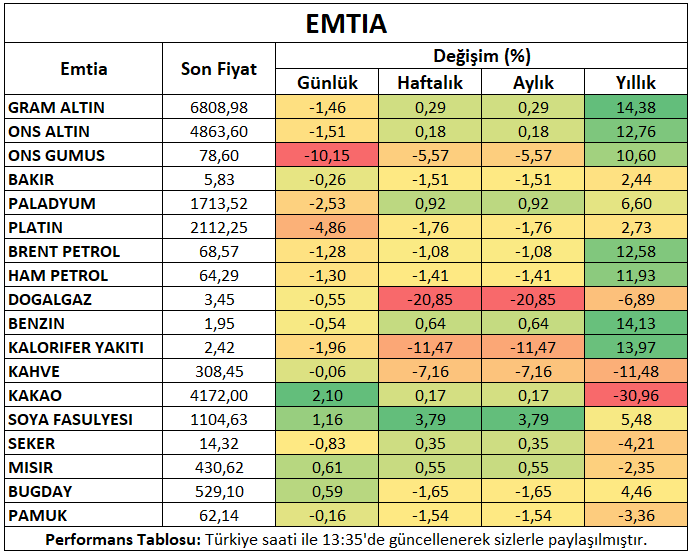Select the Son Fiyat header cell
Image resolution: width=692 pixels, height=555 pixels.
[x=218, y=70]
